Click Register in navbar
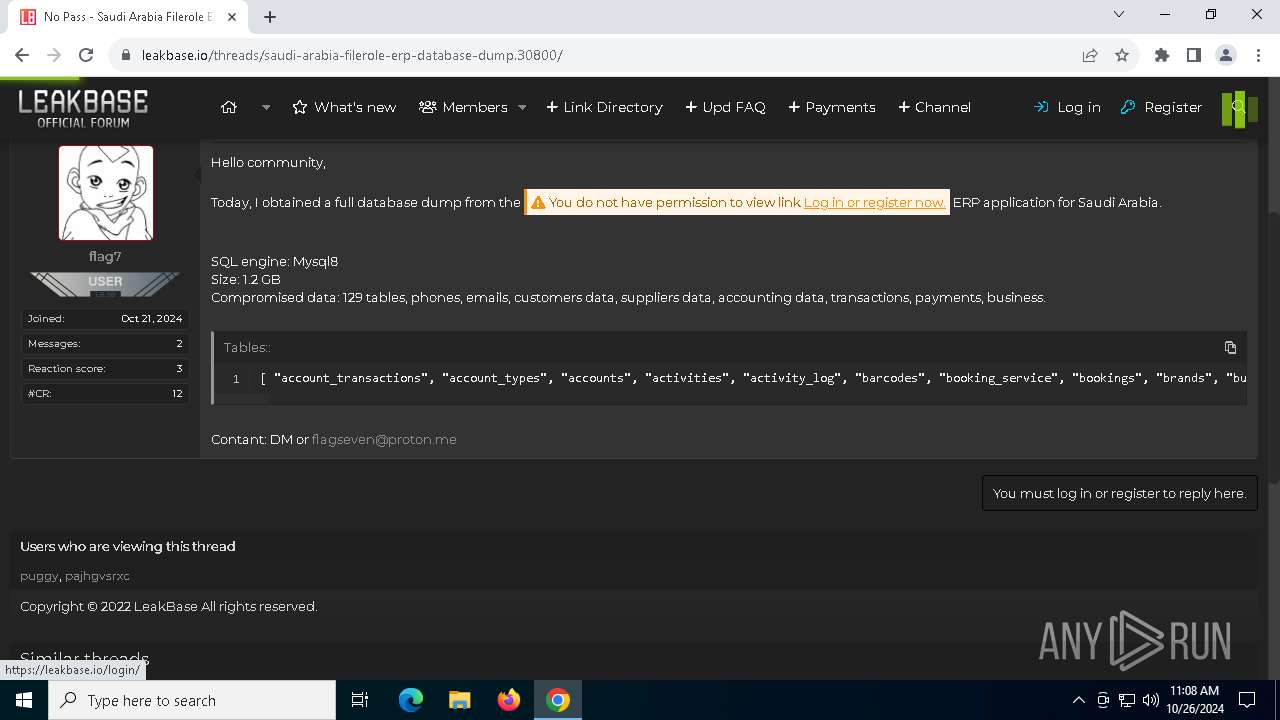The width and height of the screenshot is (1280, 720). [1161, 107]
